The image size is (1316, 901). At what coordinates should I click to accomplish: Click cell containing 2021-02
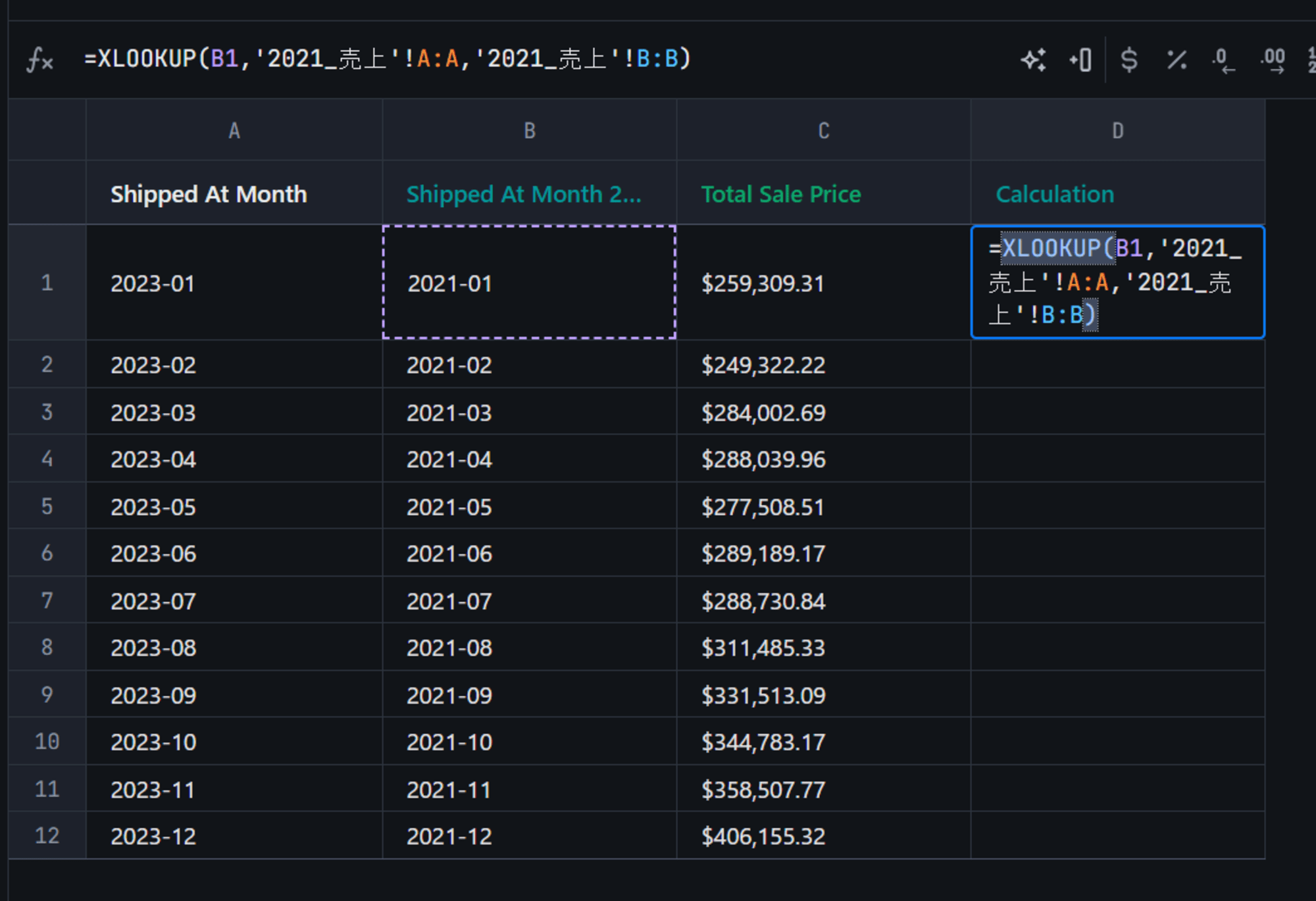(530, 364)
